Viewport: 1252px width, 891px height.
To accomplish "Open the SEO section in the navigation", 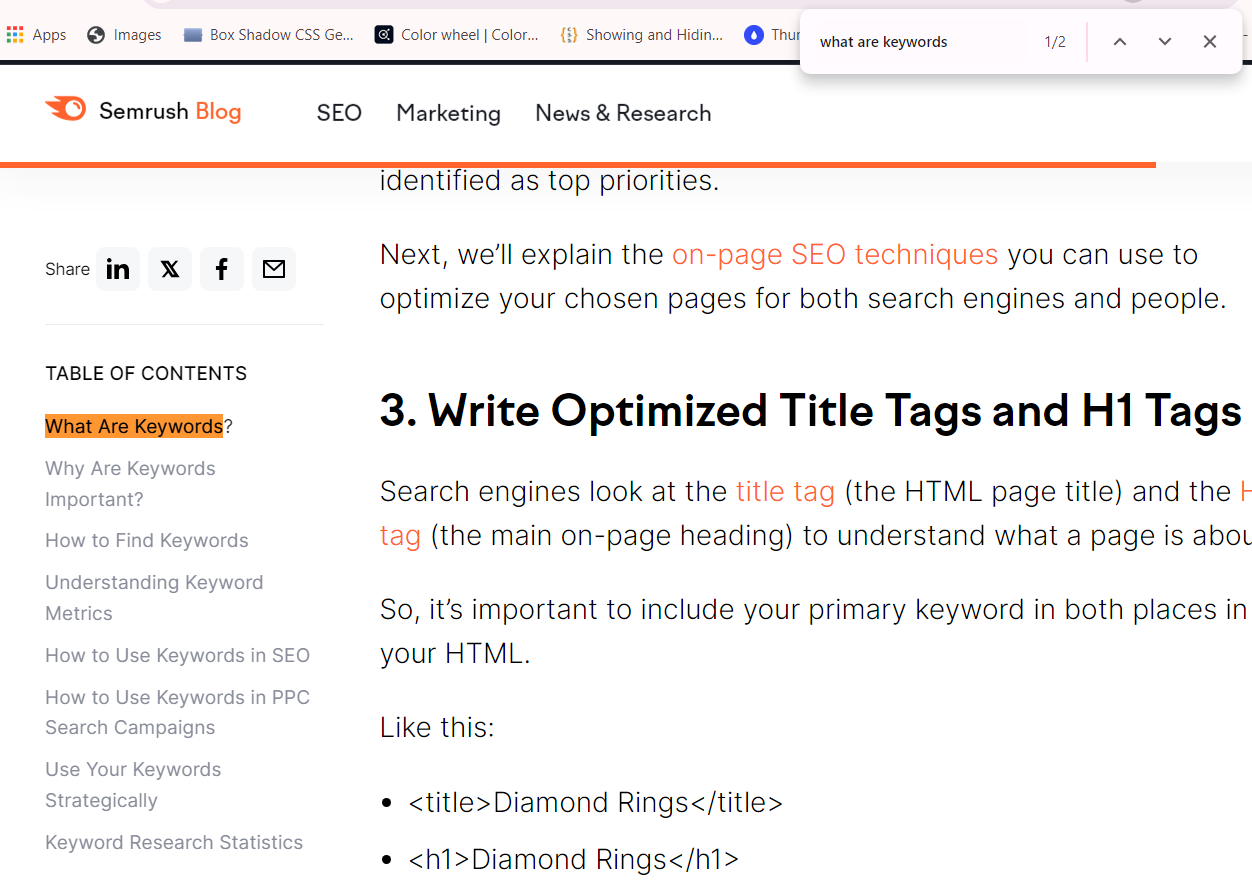I will (339, 113).
